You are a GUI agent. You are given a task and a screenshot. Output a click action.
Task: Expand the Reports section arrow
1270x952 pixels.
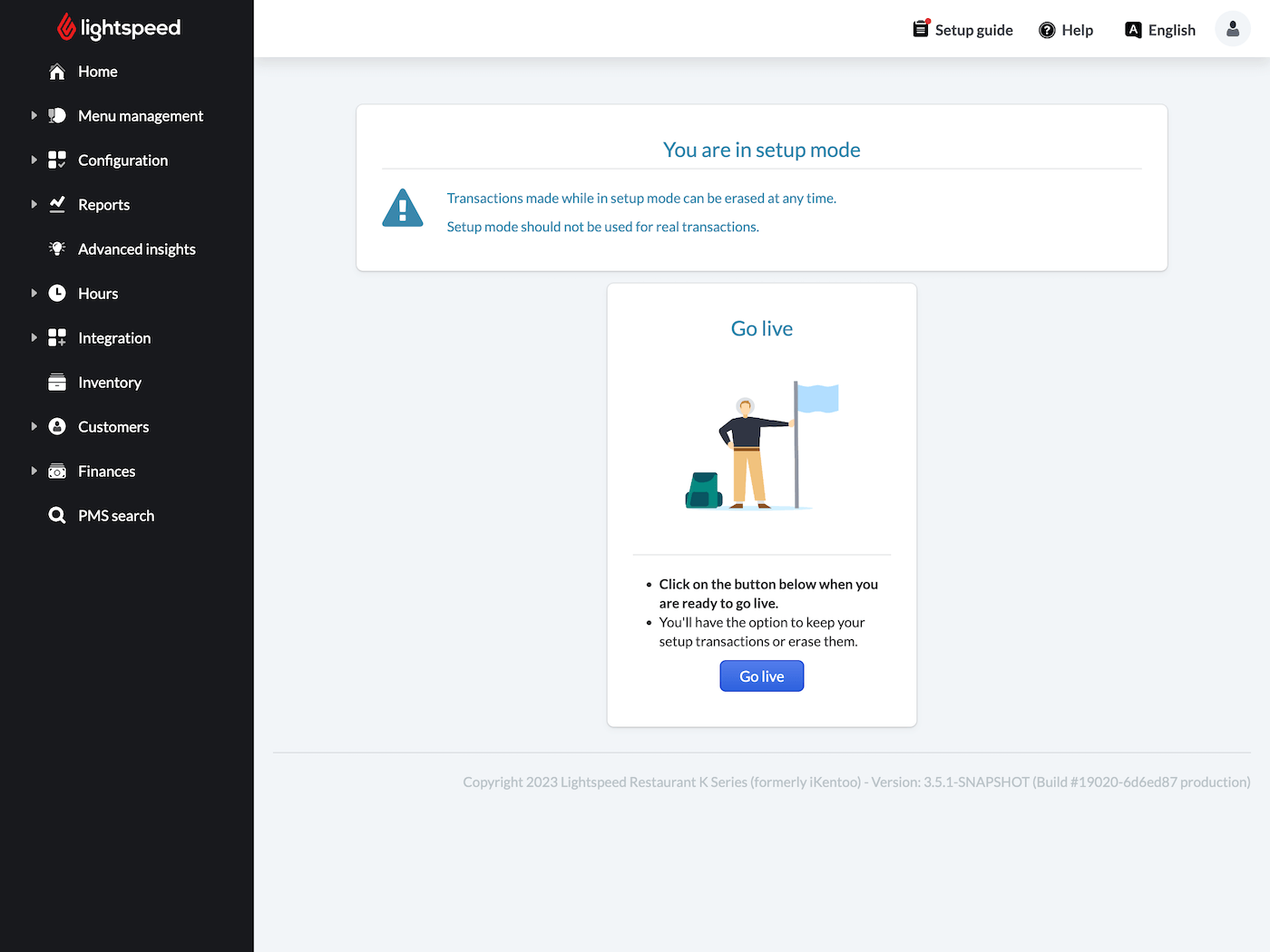[x=34, y=204]
